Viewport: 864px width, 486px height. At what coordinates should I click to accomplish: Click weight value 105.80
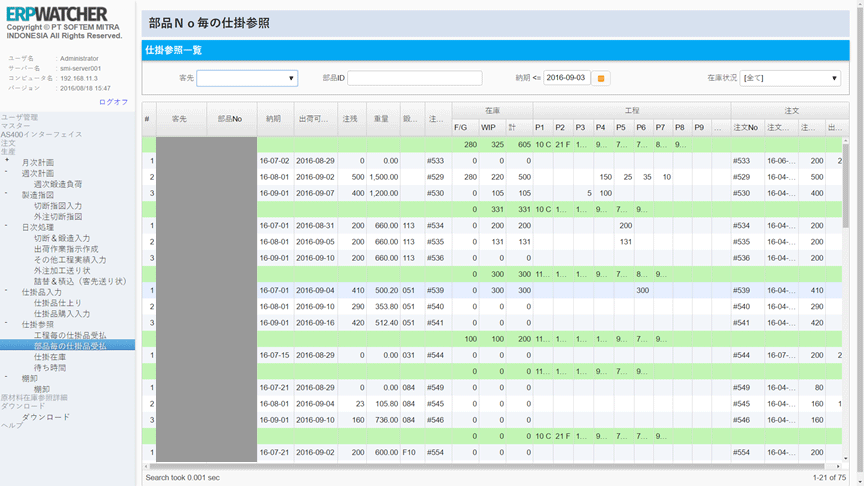point(387,404)
